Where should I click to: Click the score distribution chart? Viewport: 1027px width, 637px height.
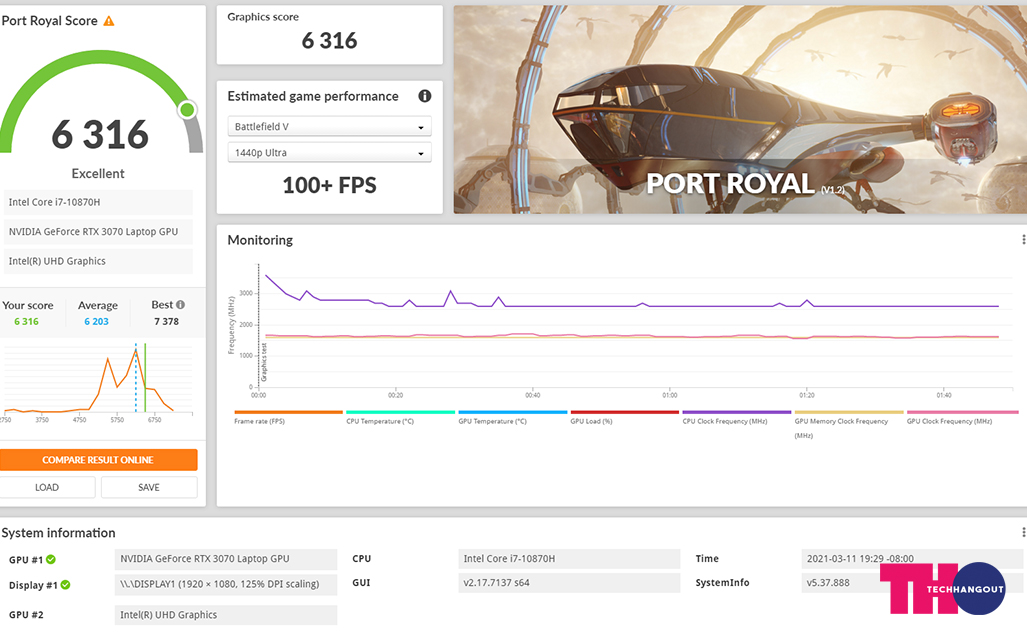coord(98,378)
